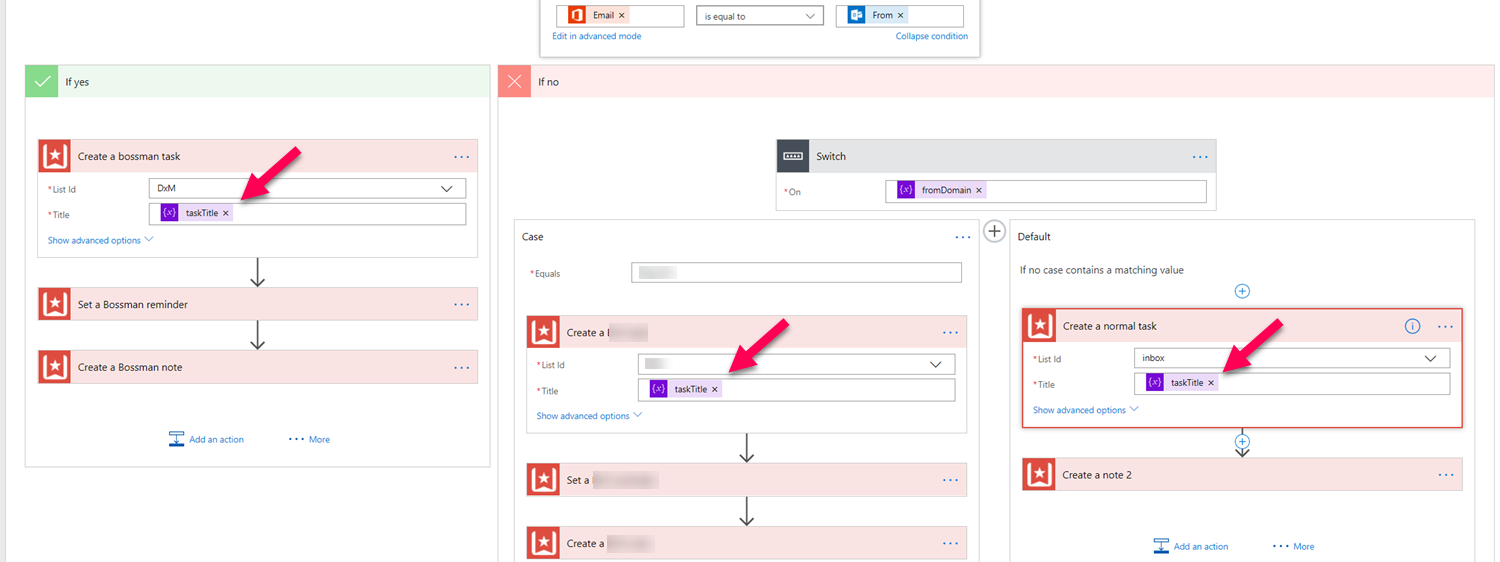Click the insert step plus above Create a normal task
Image resolution: width=1500 pixels, height=562 pixels.
(x=1242, y=291)
